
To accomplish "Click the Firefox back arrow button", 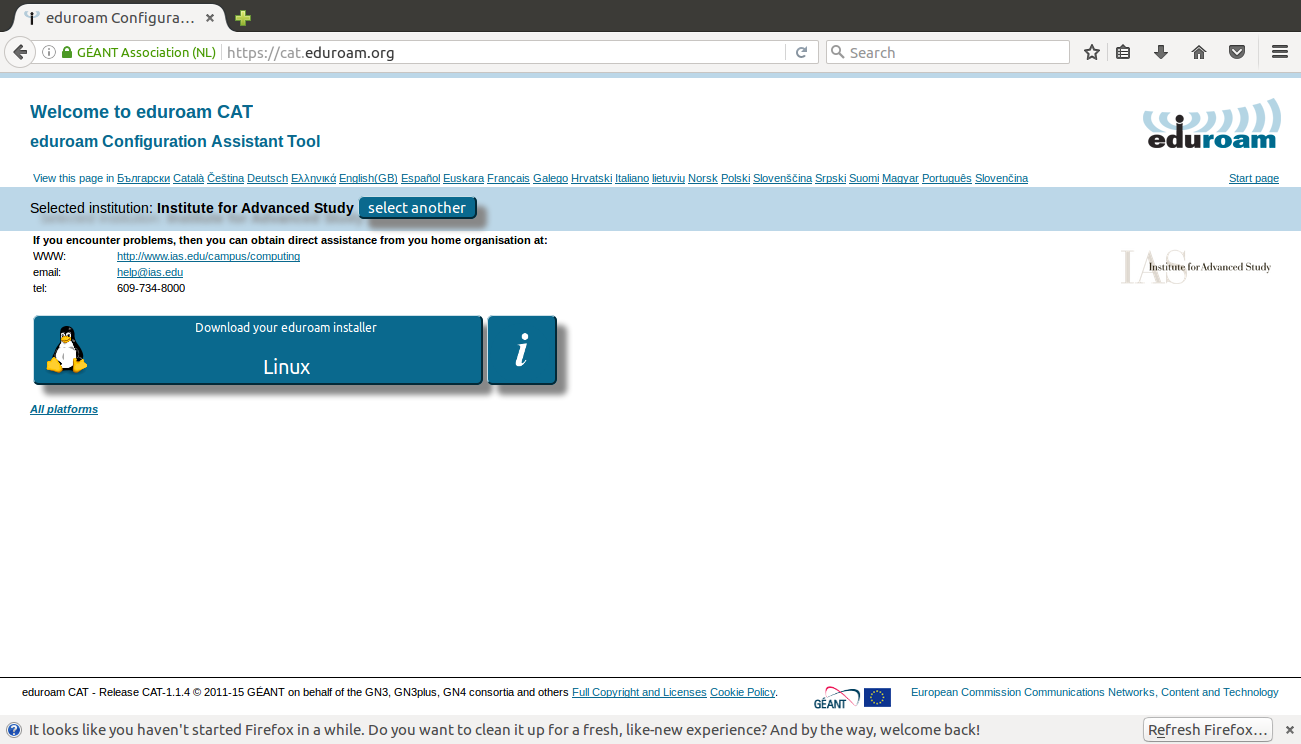I will (19, 52).
